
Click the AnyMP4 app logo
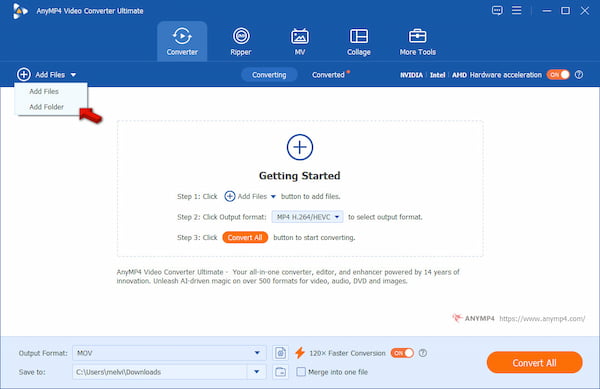(x=20, y=11)
